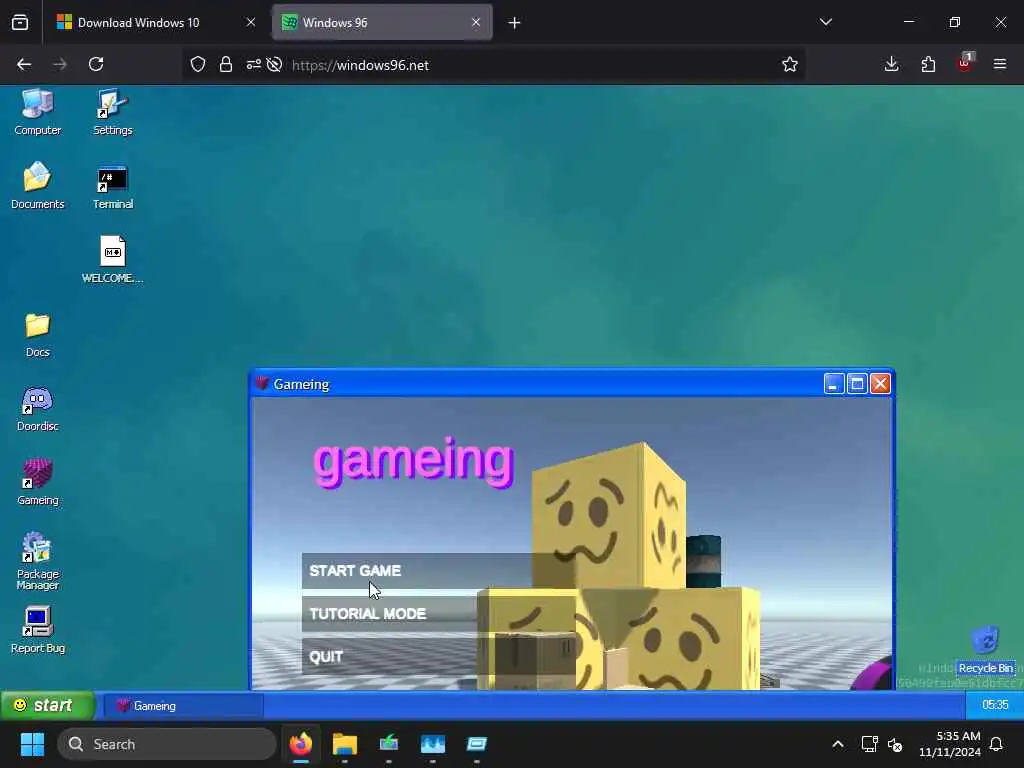Go forward one page in the browser
This screenshot has height=768, width=1024.
(60, 65)
